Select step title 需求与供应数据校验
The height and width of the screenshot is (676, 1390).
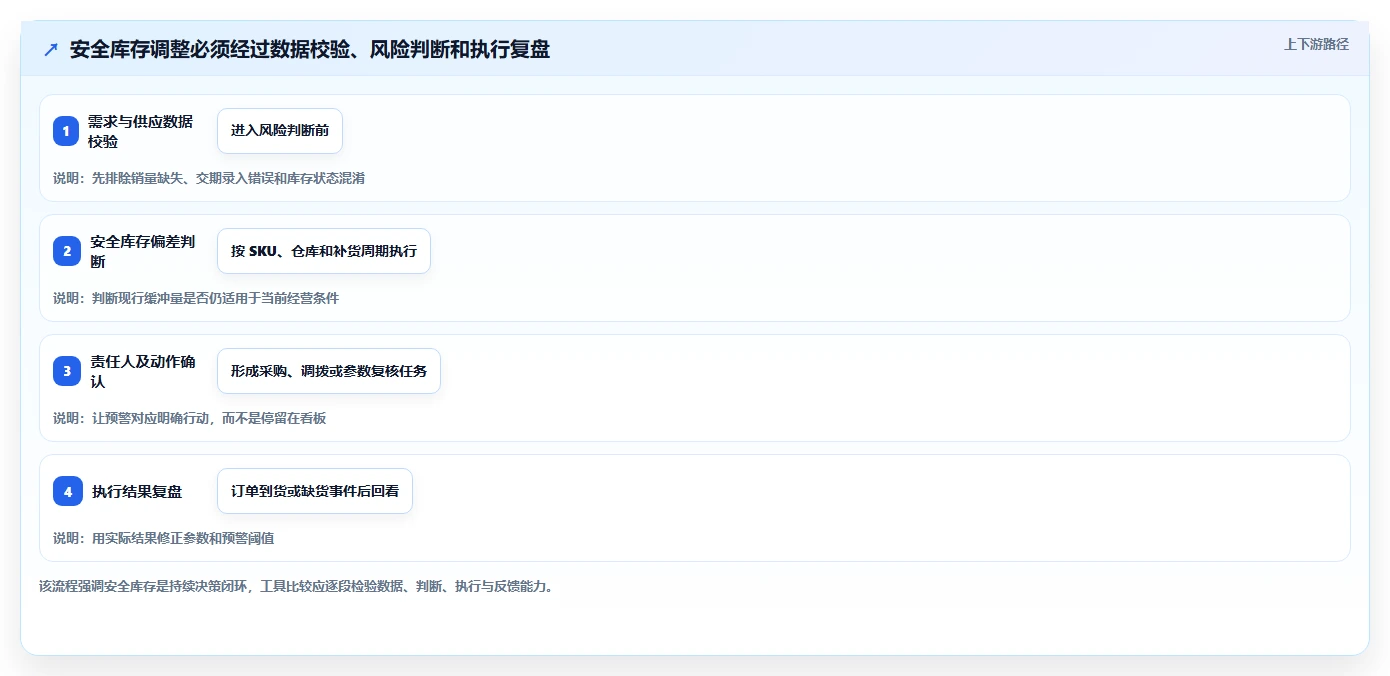coord(140,131)
